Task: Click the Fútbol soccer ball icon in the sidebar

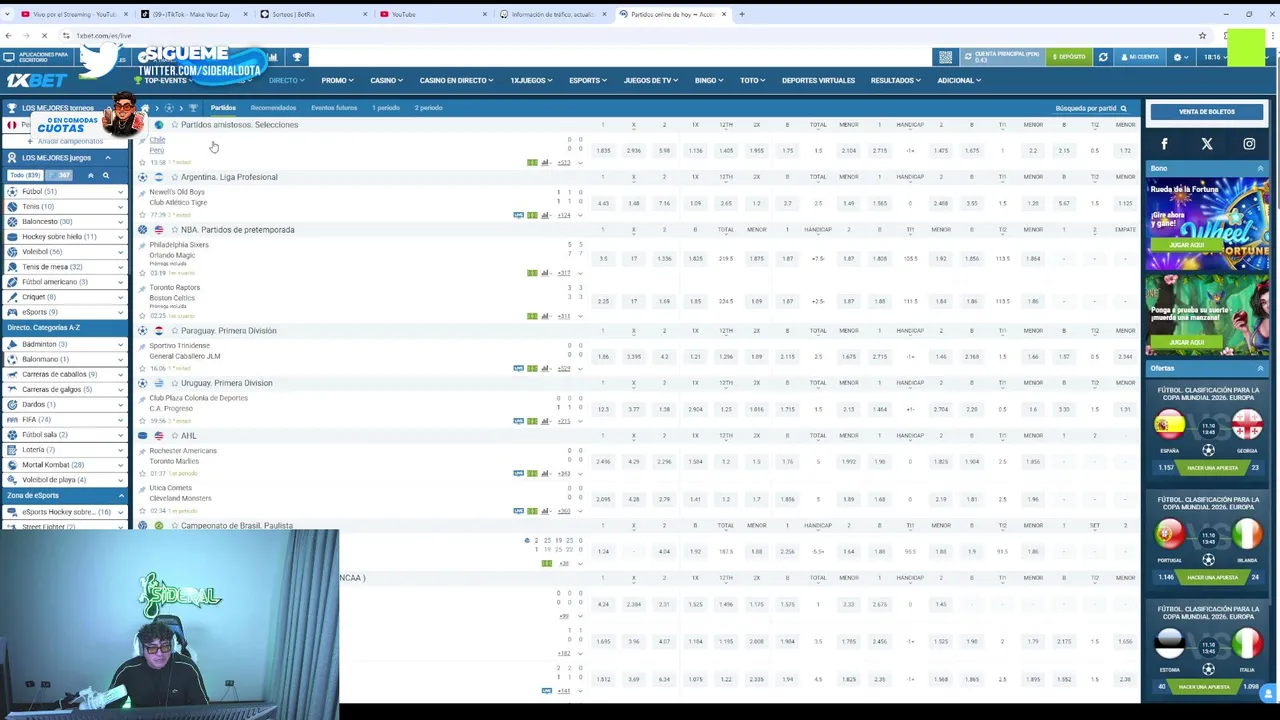Action: click(12, 191)
